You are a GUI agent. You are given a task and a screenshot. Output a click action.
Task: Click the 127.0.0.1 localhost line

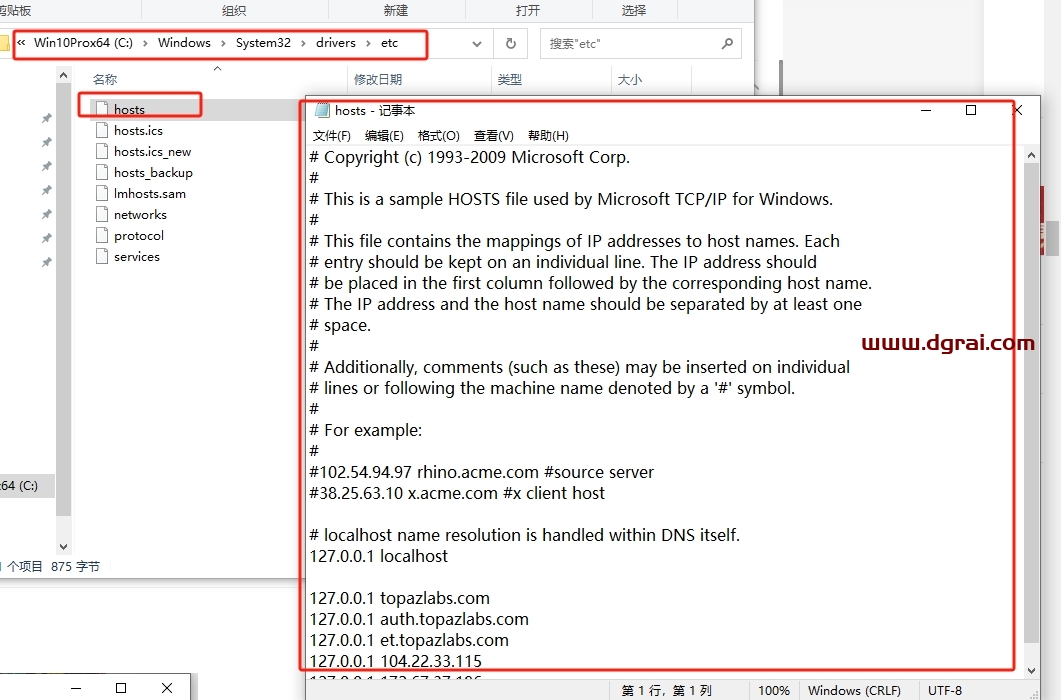(x=378, y=556)
